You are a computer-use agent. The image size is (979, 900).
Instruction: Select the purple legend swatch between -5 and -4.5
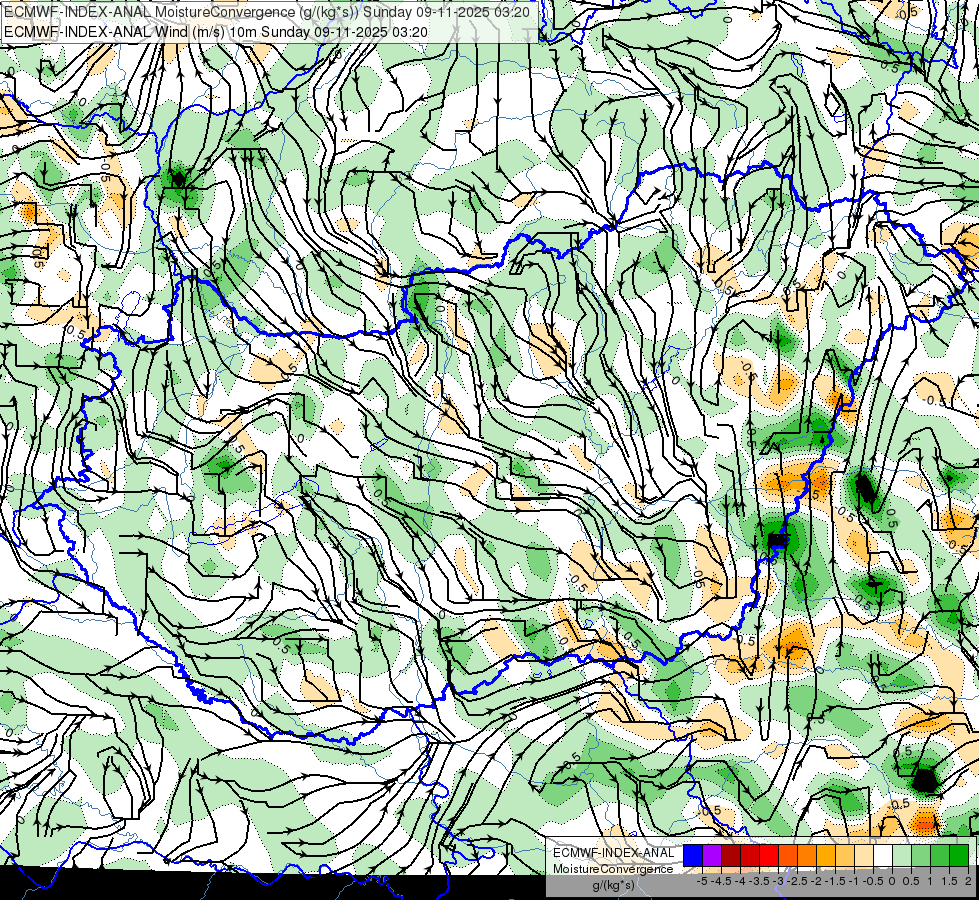(x=712, y=856)
